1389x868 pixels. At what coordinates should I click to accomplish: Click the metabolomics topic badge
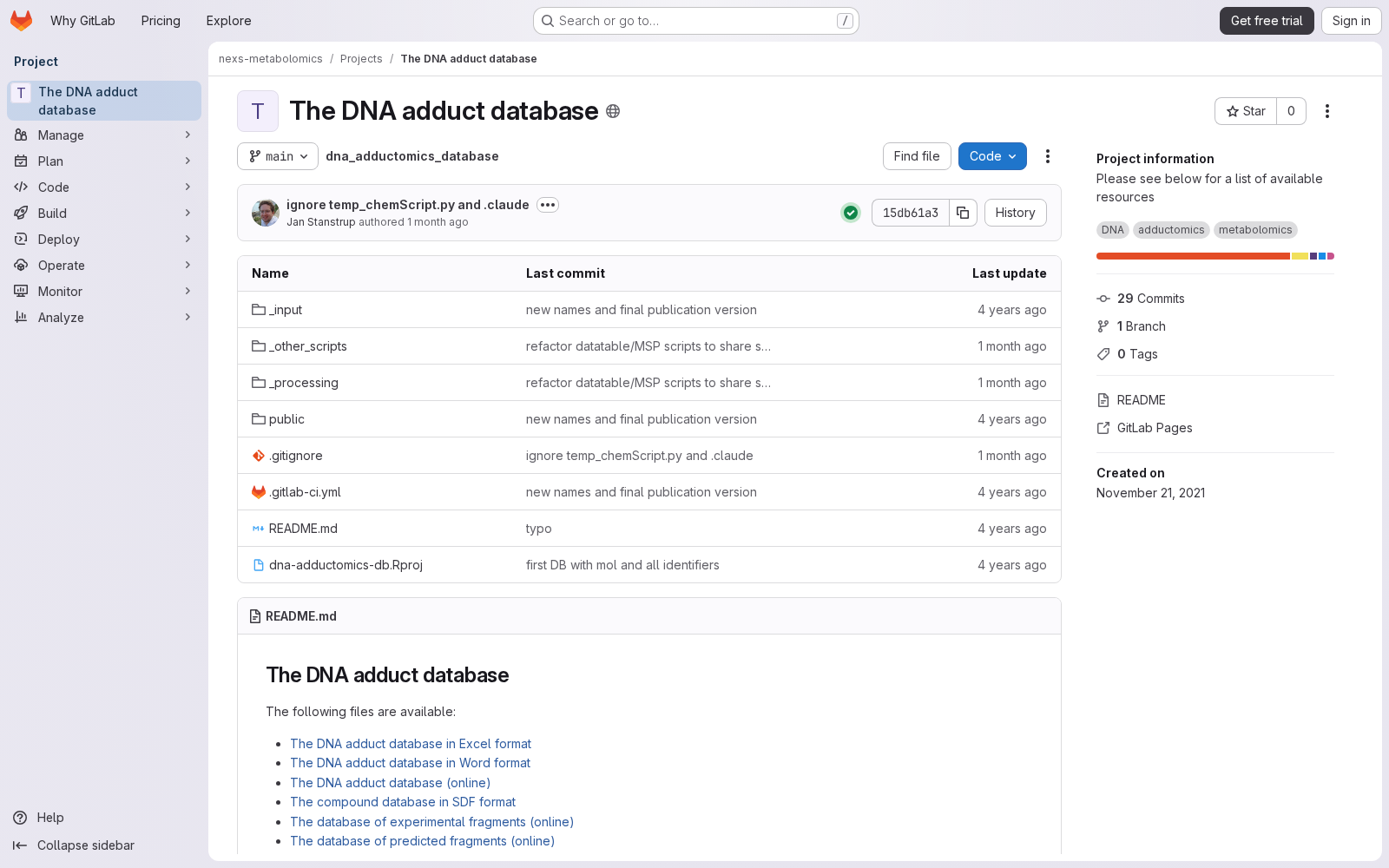click(x=1255, y=230)
